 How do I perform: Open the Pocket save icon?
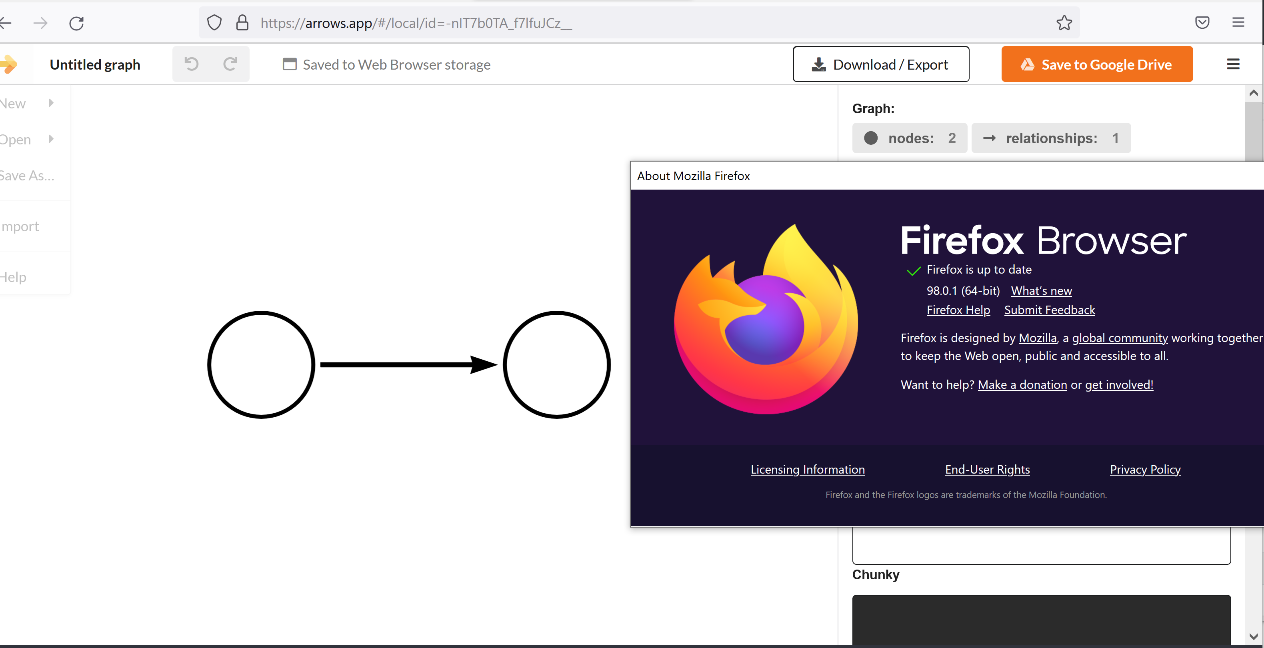1203,22
